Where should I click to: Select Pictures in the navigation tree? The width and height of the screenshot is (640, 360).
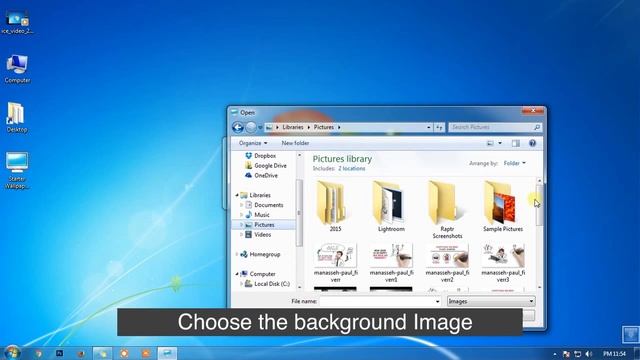click(264, 225)
